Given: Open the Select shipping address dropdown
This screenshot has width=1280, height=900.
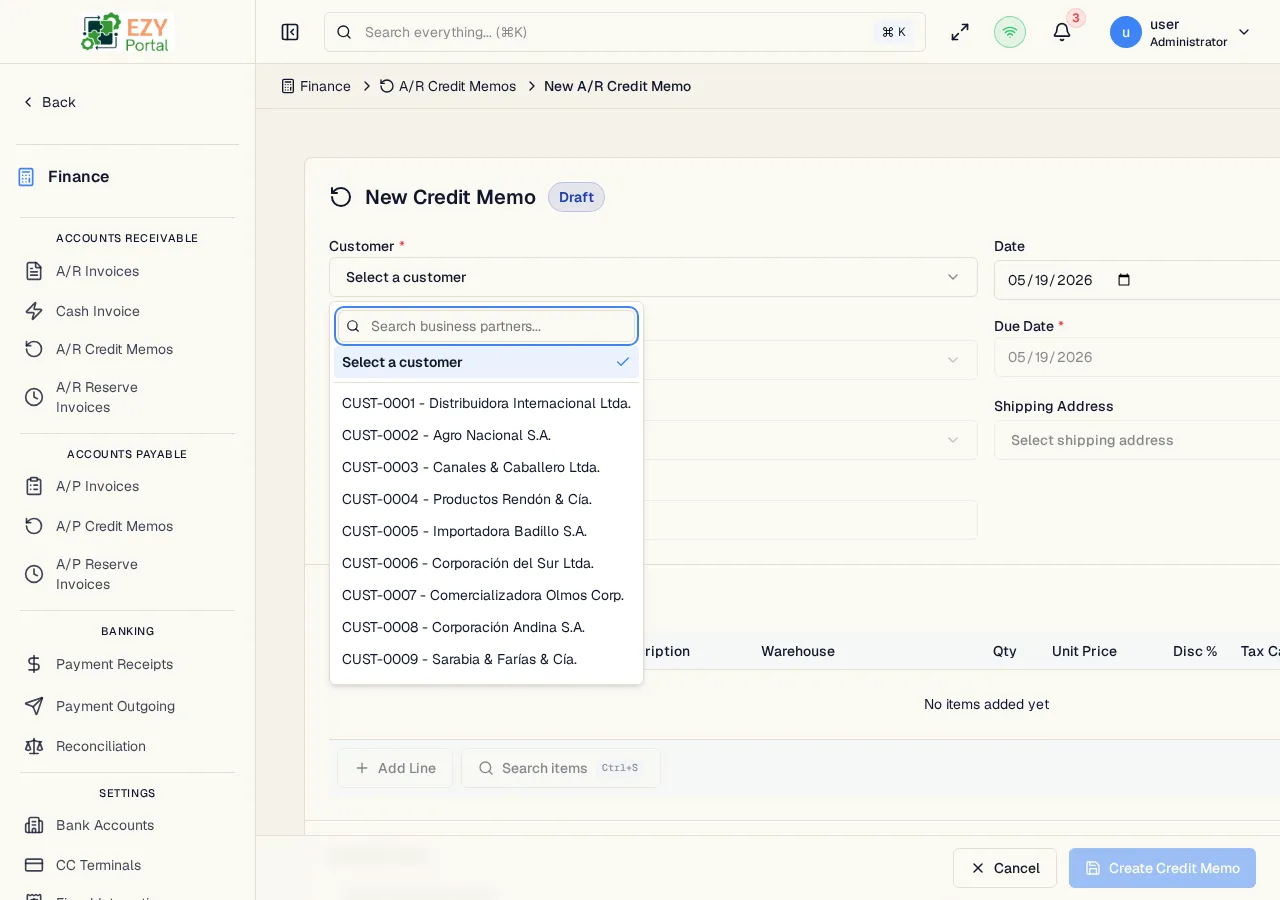Looking at the screenshot, I should (x=1137, y=440).
